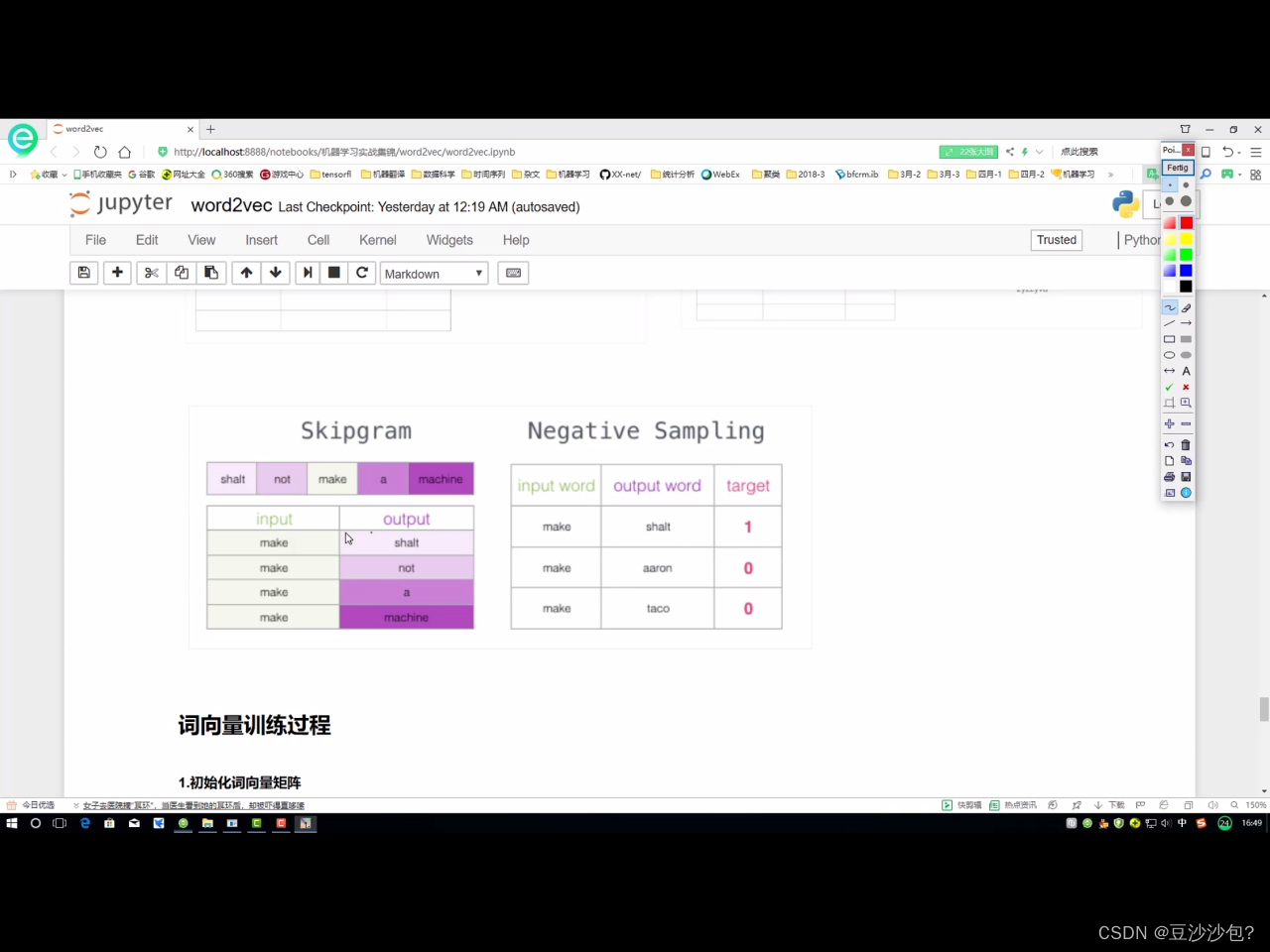Move selected cell down
Viewport: 1270px width, 952px height.
click(276, 273)
